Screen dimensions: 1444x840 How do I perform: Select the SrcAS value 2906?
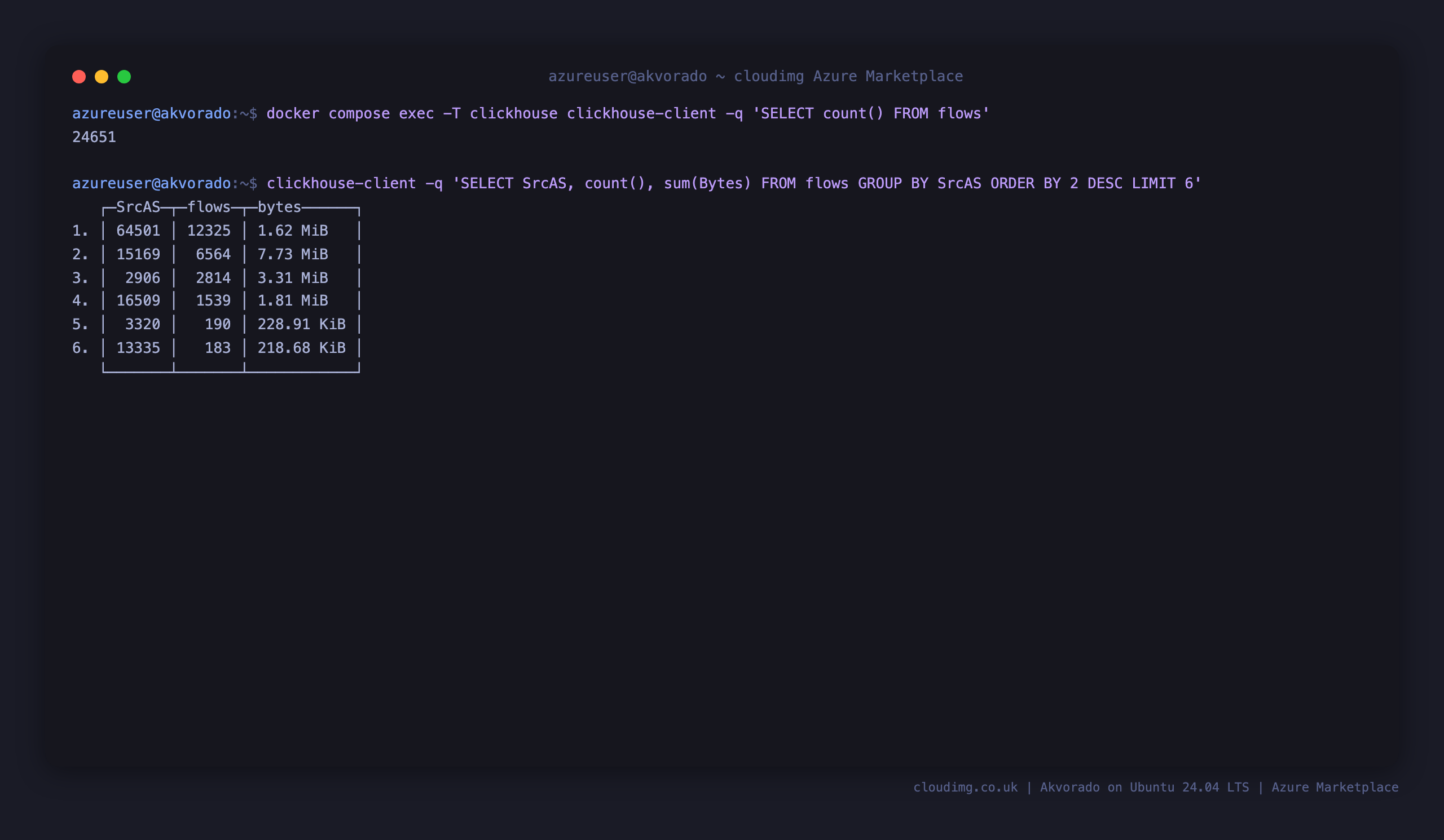coord(143,278)
